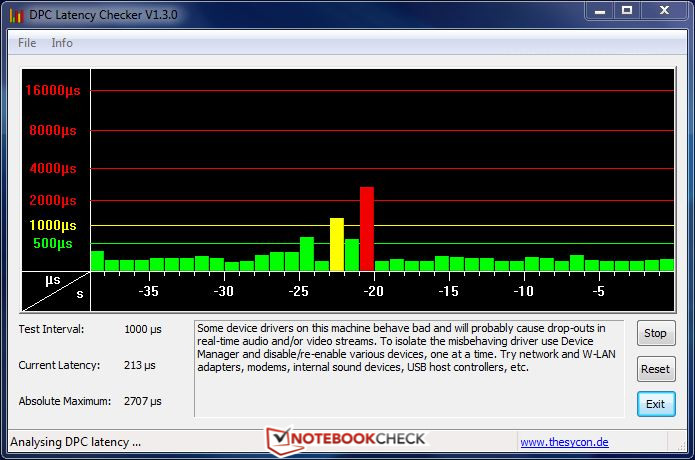Click the 16000µs axis label
This screenshot has height=460, width=695.
coord(53,91)
